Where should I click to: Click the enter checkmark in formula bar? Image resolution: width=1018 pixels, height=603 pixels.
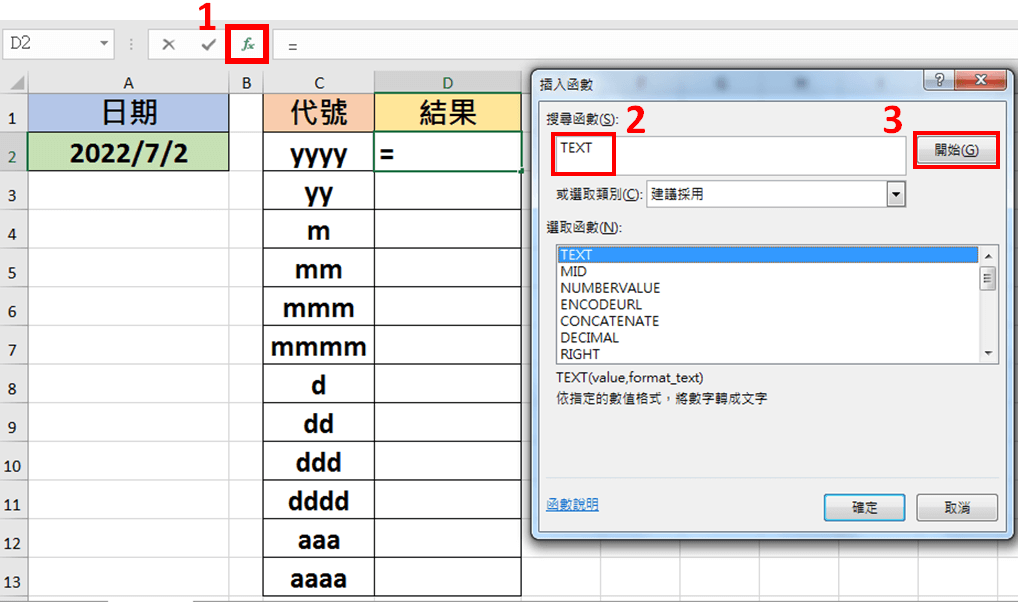(208, 45)
